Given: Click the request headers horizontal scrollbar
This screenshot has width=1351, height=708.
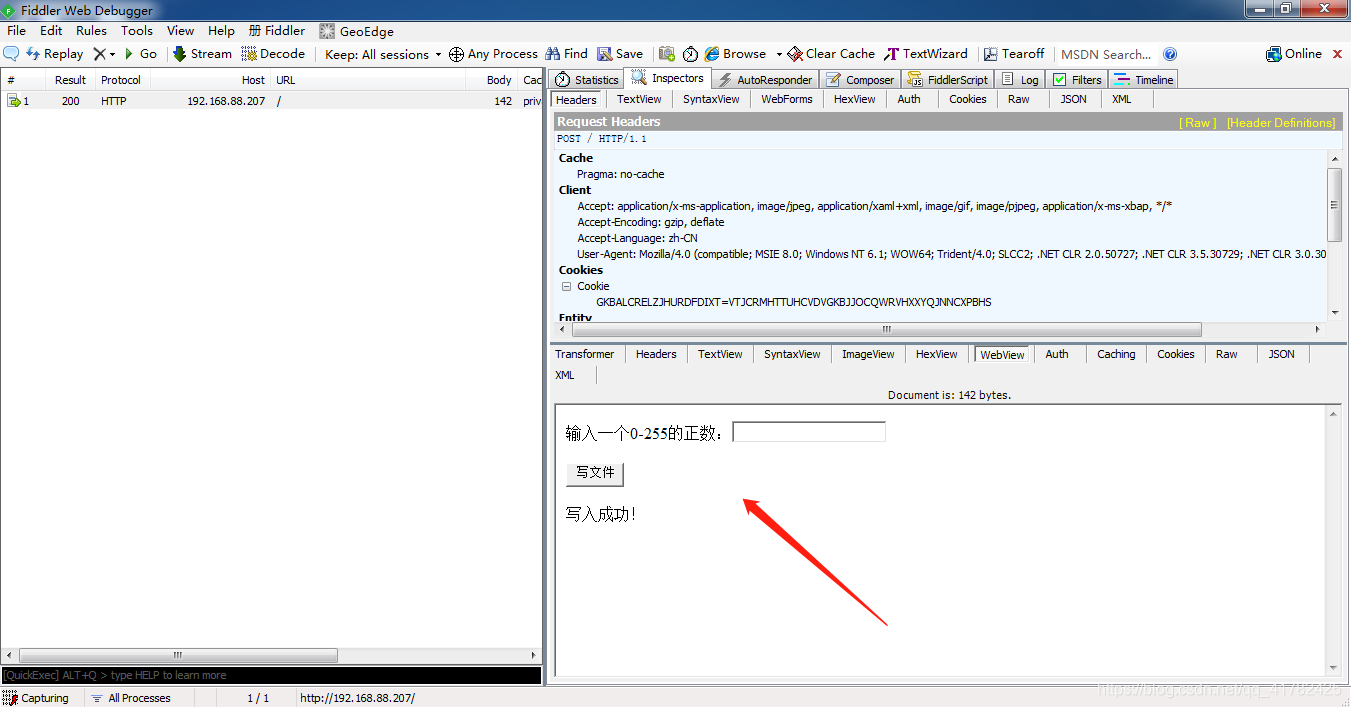Looking at the screenshot, I should (x=885, y=329).
